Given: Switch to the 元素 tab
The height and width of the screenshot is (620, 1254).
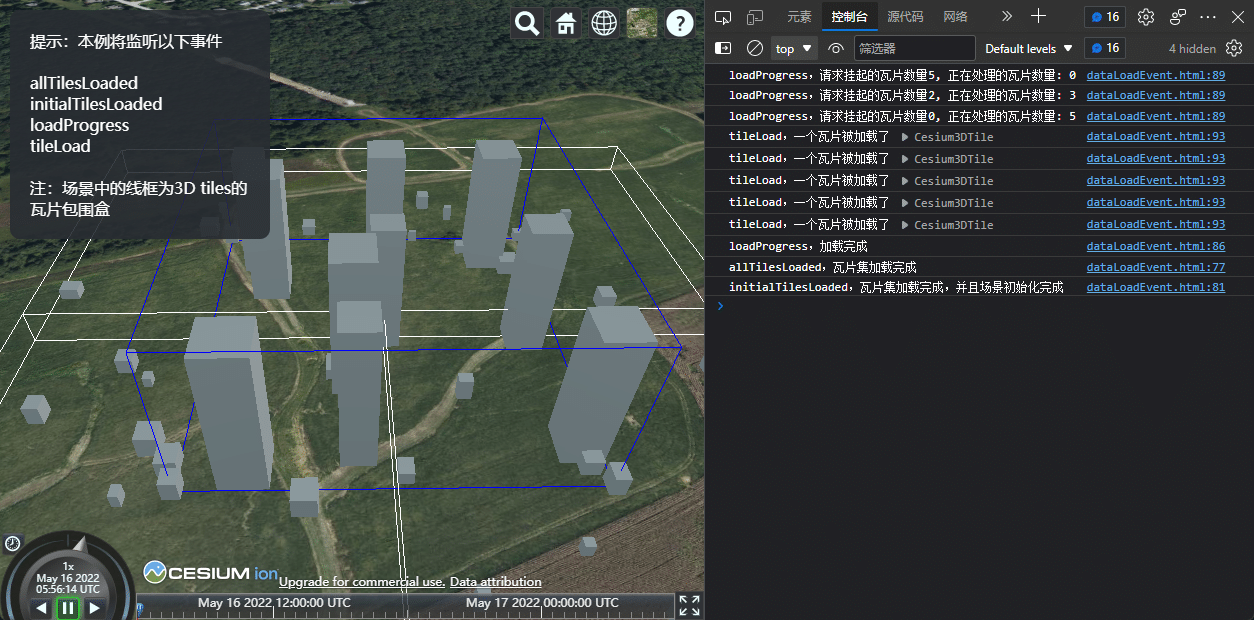Looking at the screenshot, I should tap(799, 17).
